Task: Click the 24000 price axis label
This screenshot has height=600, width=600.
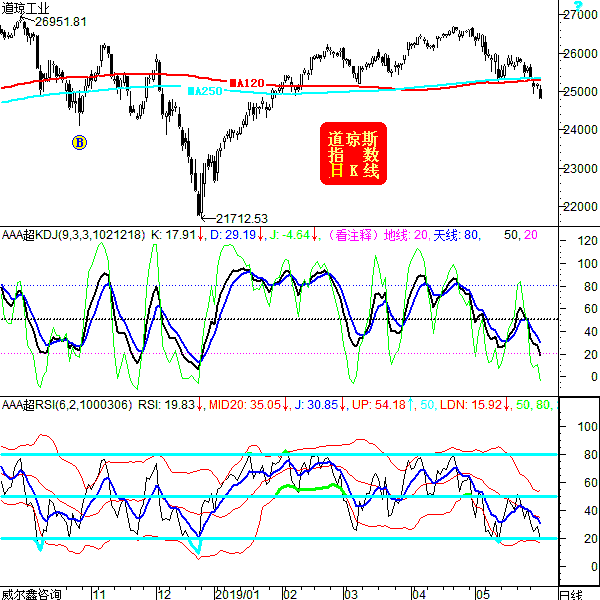Action: coord(581,130)
